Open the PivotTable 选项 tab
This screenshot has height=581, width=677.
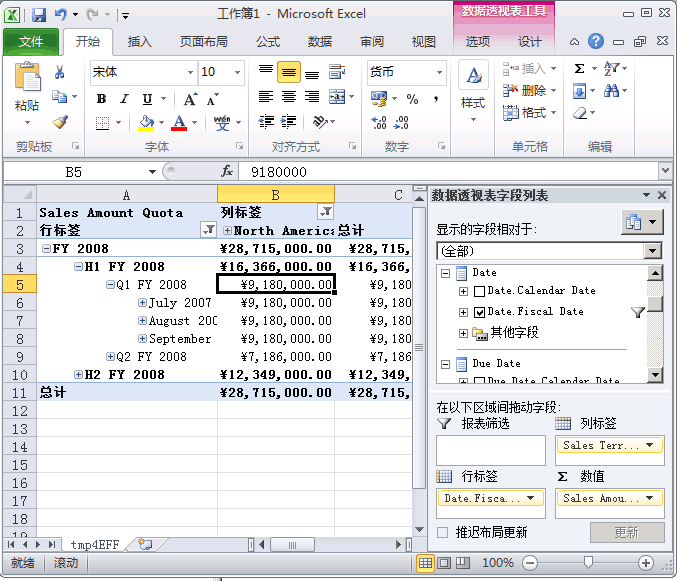(x=478, y=42)
